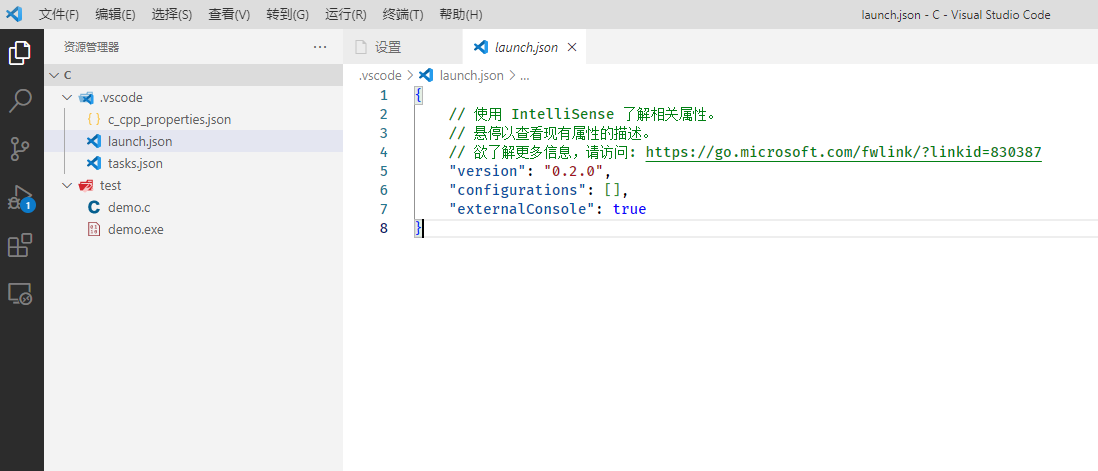Viewport: 1098px width, 471px height.
Task: Click the 悬停以查看现有属性的描述 comment
Action: [x=550, y=133]
